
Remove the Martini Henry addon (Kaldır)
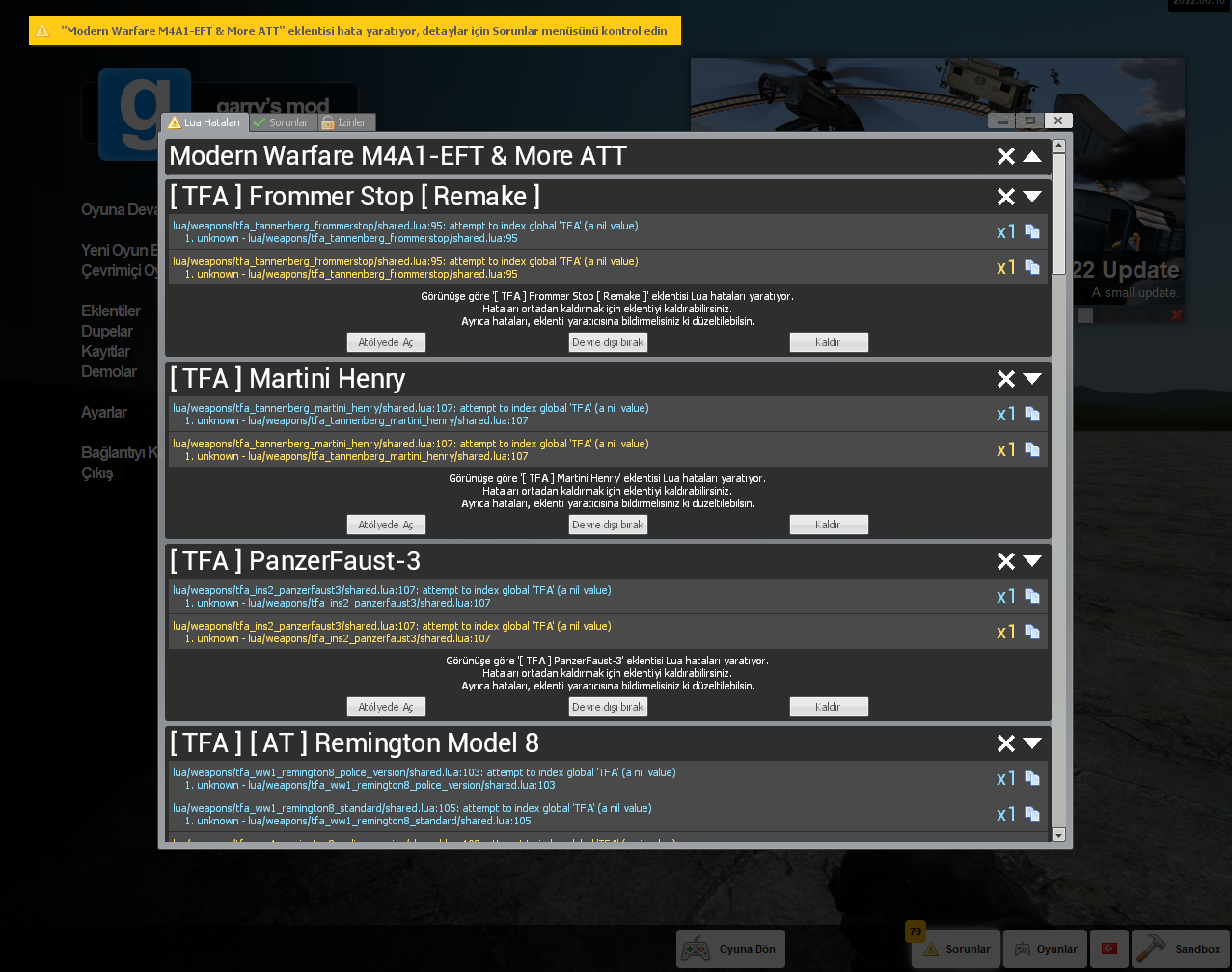click(x=829, y=525)
